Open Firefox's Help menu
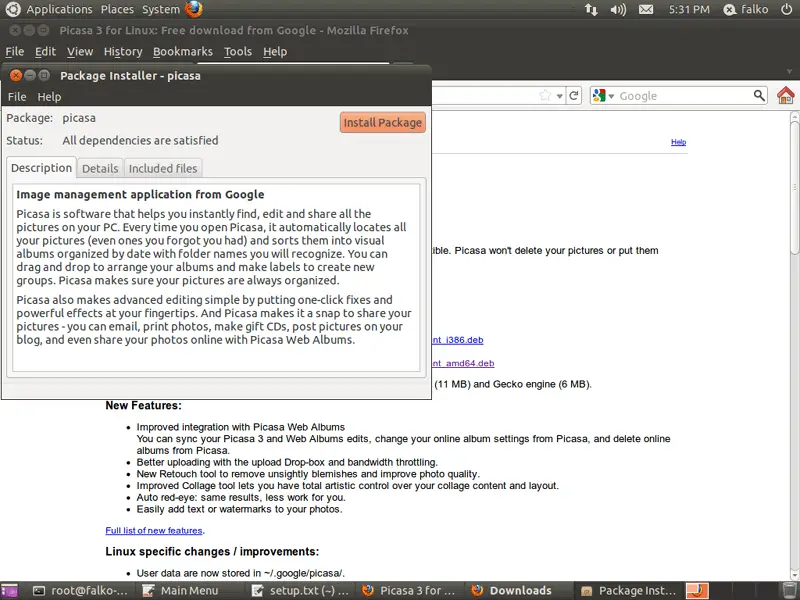 pyautogui.click(x=275, y=52)
